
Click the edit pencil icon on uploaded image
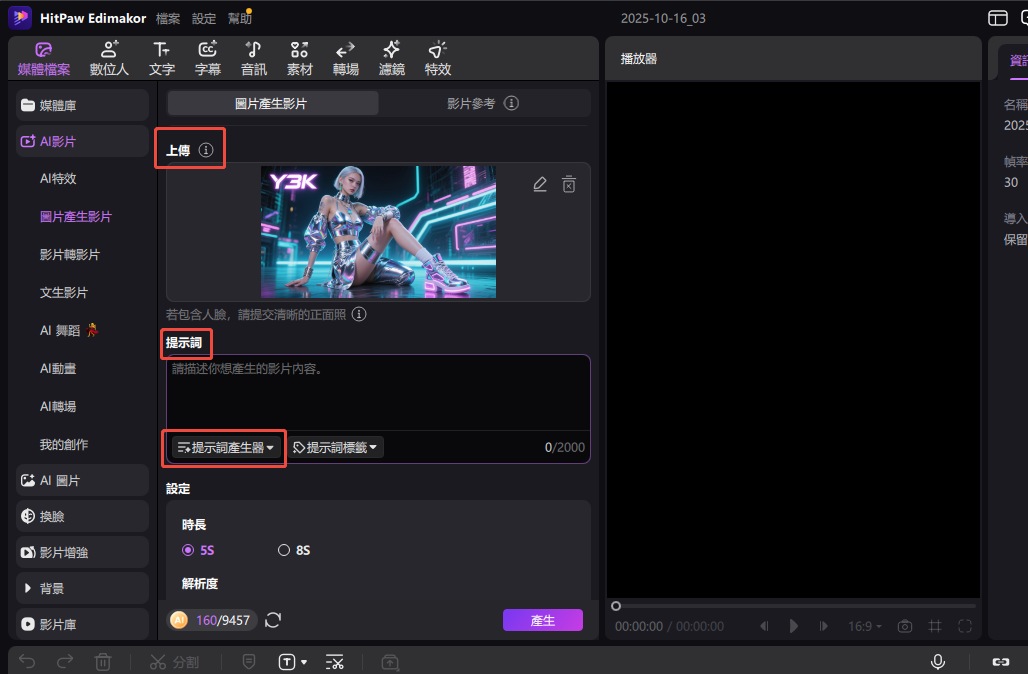pos(540,184)
